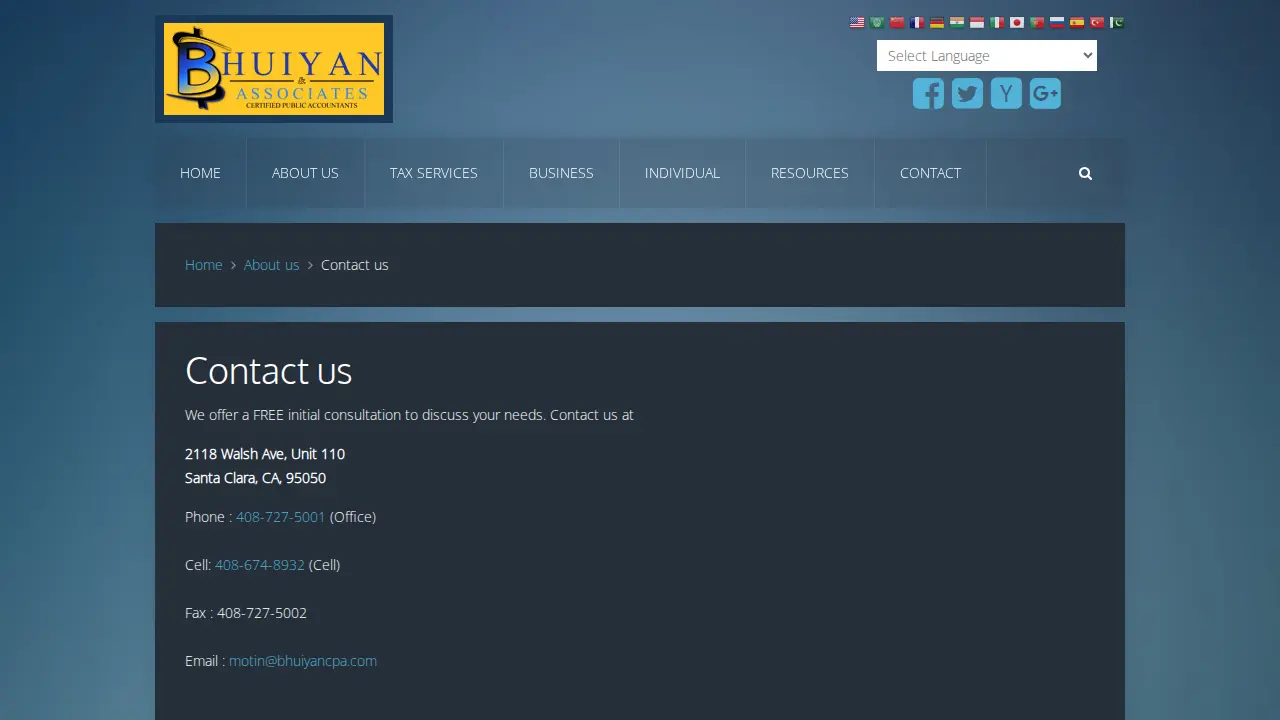Click the Pakistan flag icon
This screenshot has width=1280, height=720.
coord(1117,23)
